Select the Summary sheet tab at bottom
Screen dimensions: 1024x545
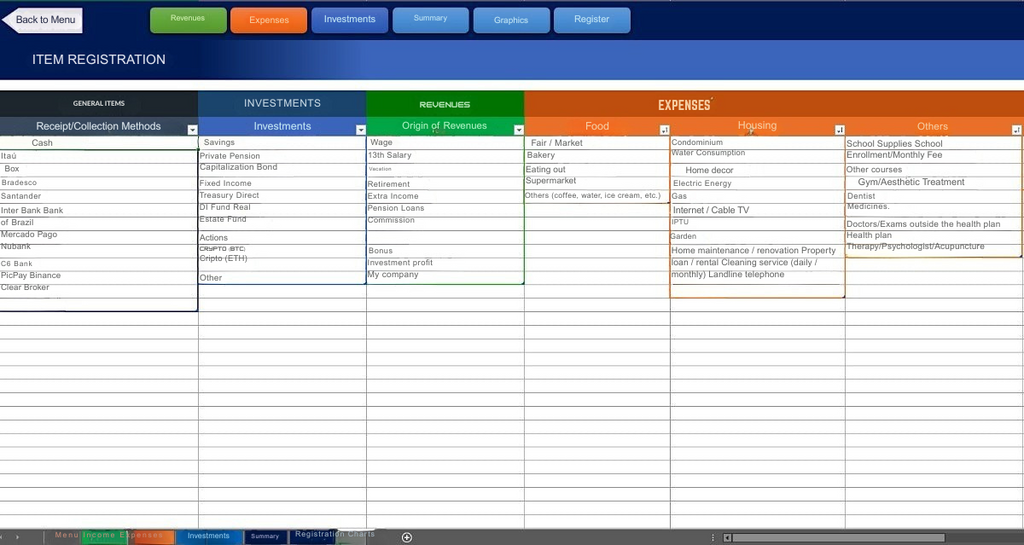265,537
